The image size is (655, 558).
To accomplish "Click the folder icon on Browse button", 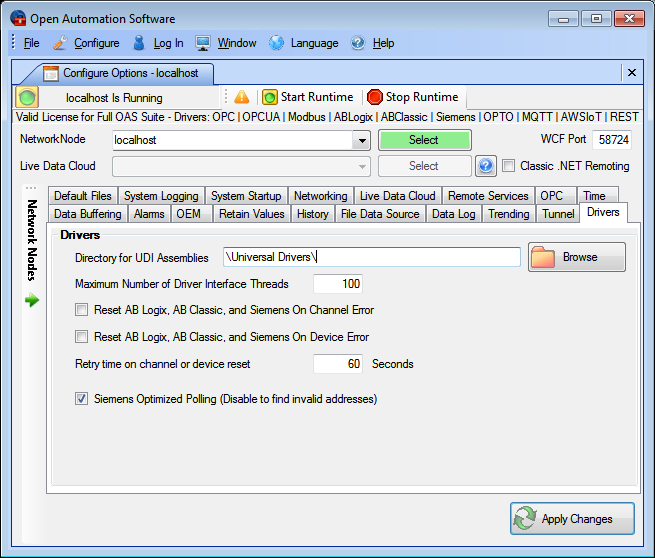I will click(x=543, y=257).
